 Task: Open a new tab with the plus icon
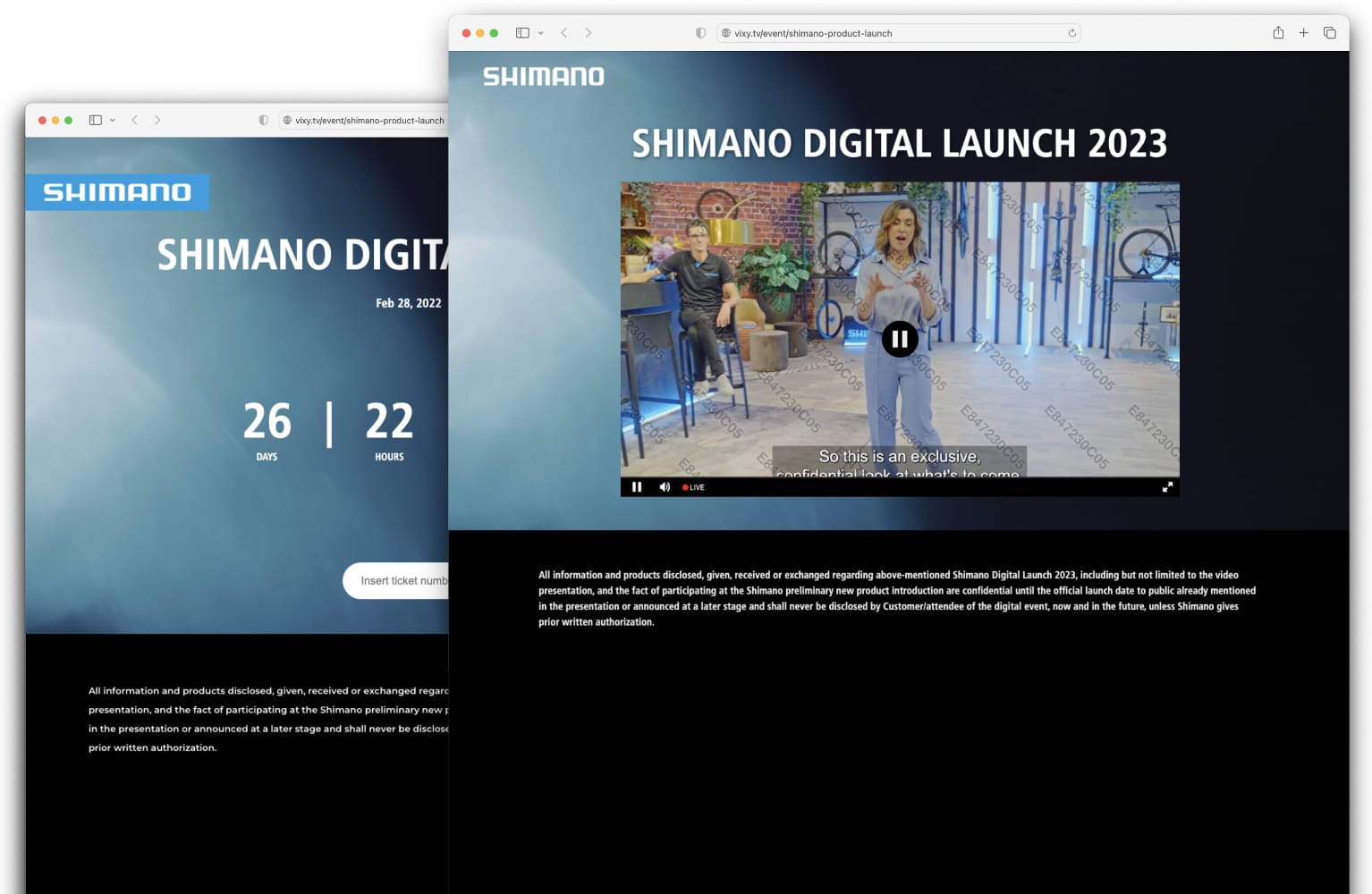1303,33
